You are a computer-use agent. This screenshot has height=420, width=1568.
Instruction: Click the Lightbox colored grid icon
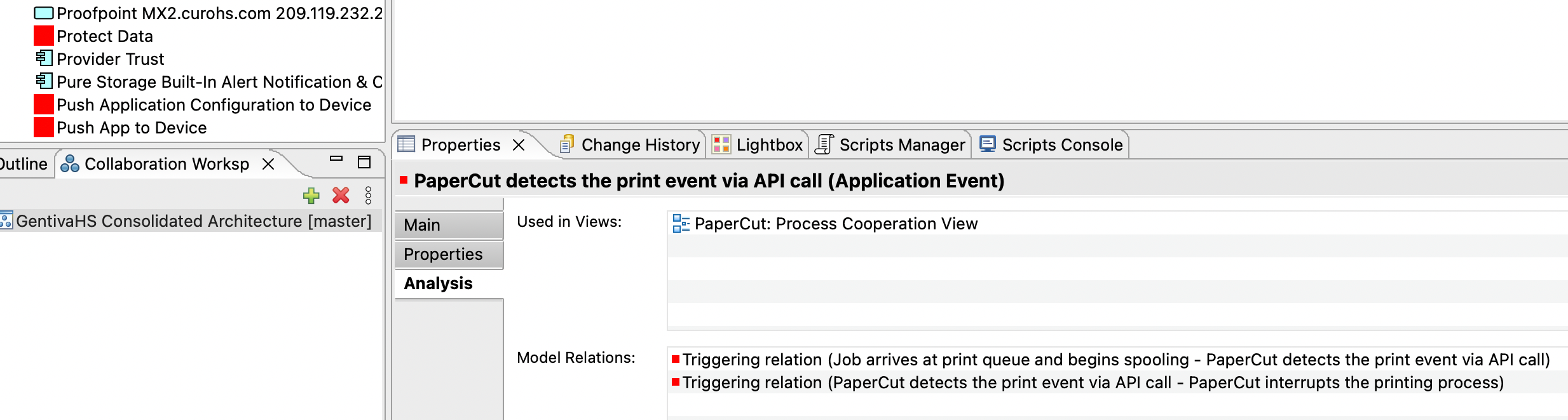(720, 144)
